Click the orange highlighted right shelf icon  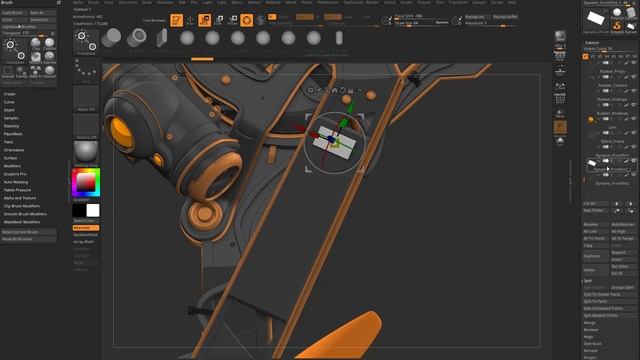[560, 127]
